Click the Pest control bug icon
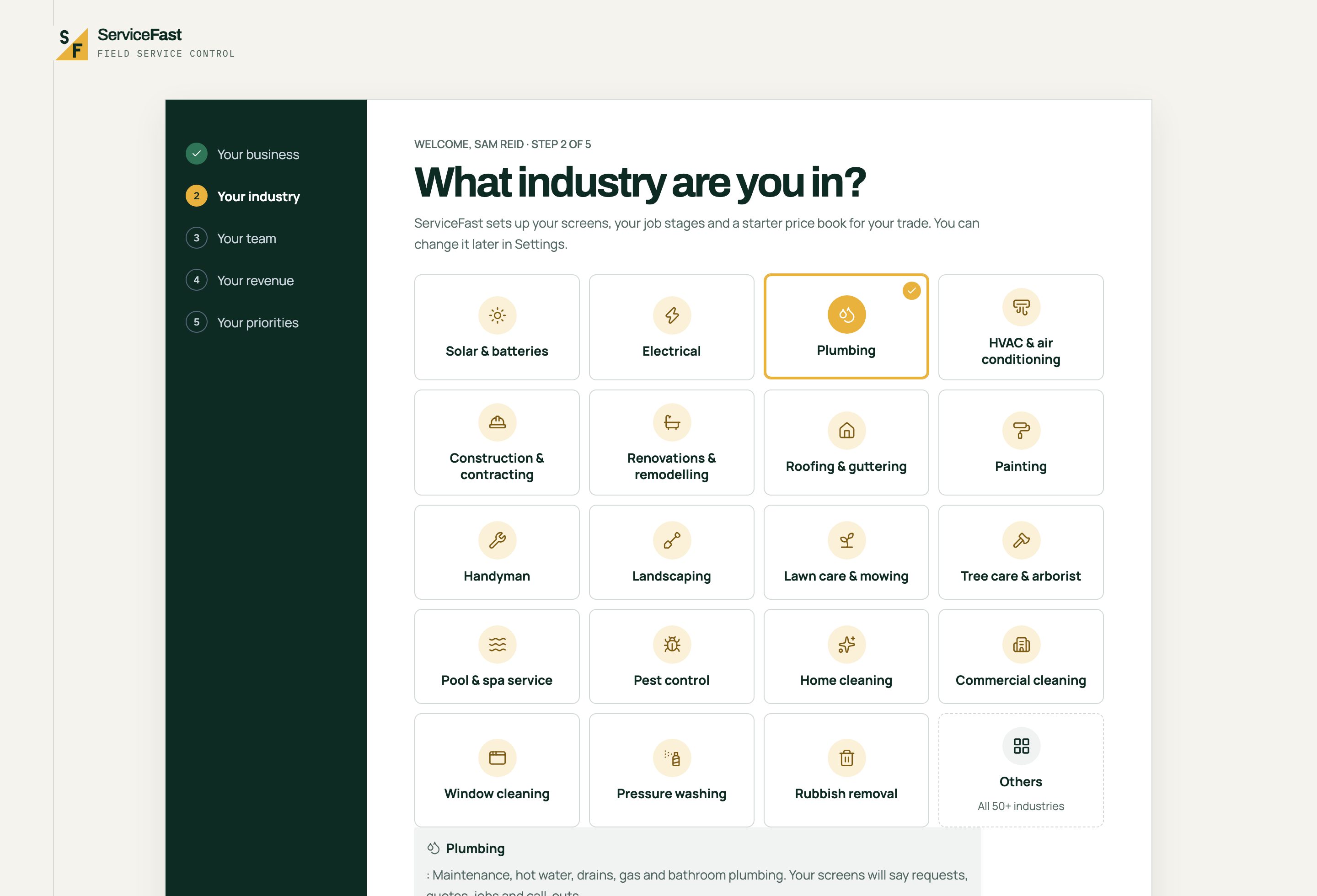 click(x=672, y=645)
